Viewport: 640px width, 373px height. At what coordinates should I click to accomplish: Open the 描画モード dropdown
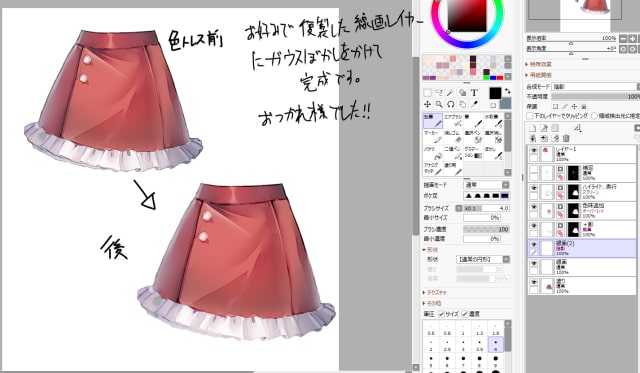(487, 185)
